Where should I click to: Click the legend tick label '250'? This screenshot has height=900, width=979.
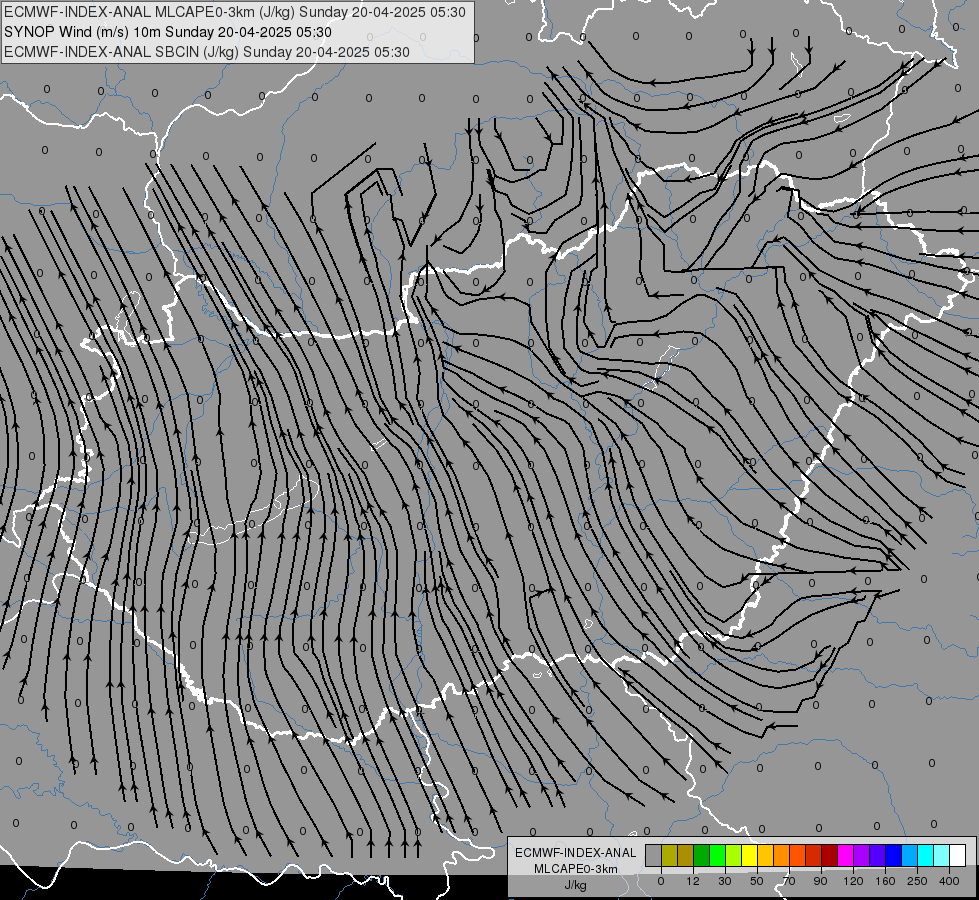917,881
